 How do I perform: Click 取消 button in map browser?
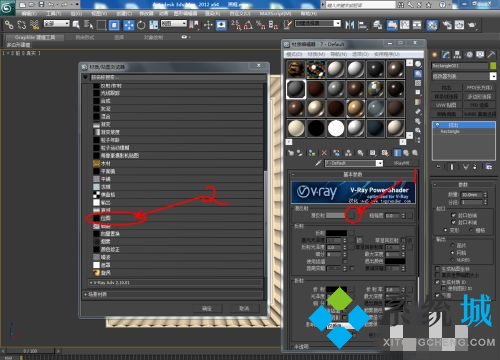coord(244,308)
